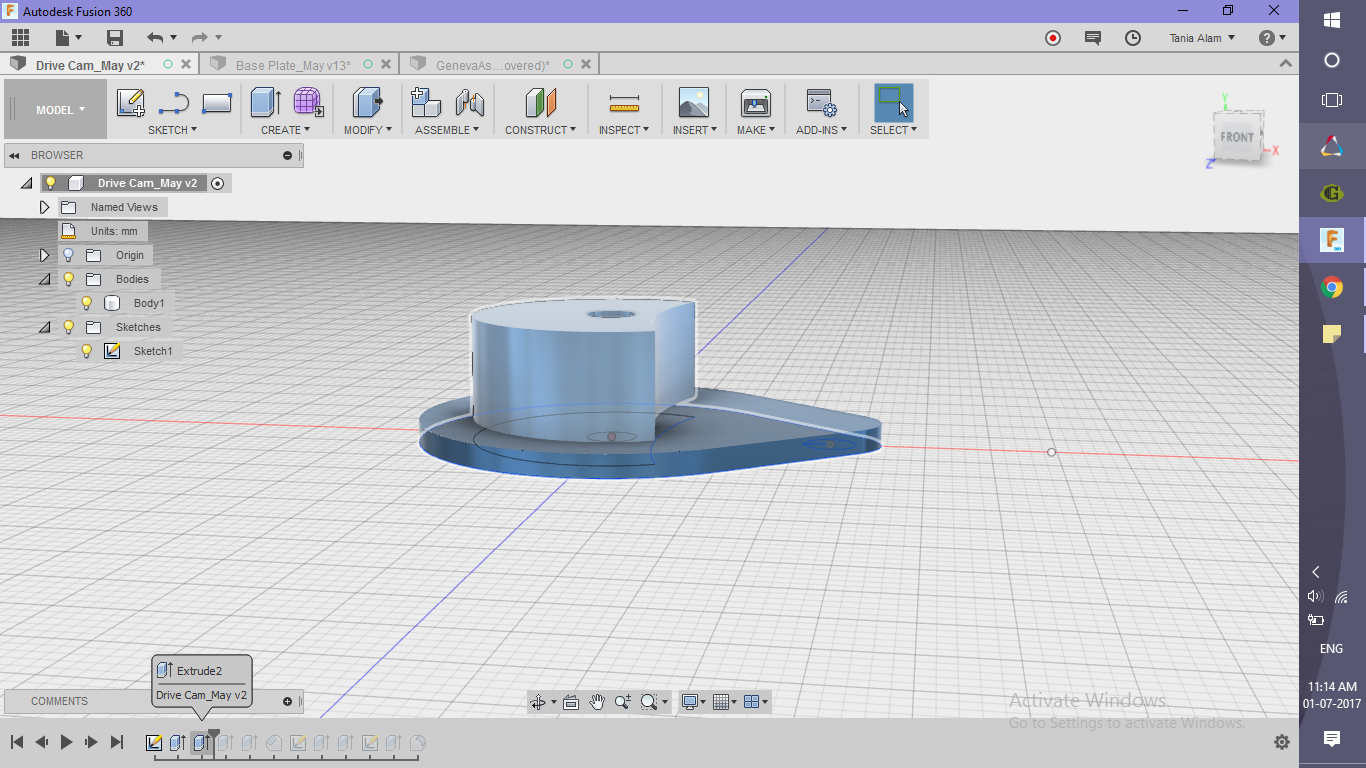
Task: Collapse the Bodies folder
Action: 44,279
